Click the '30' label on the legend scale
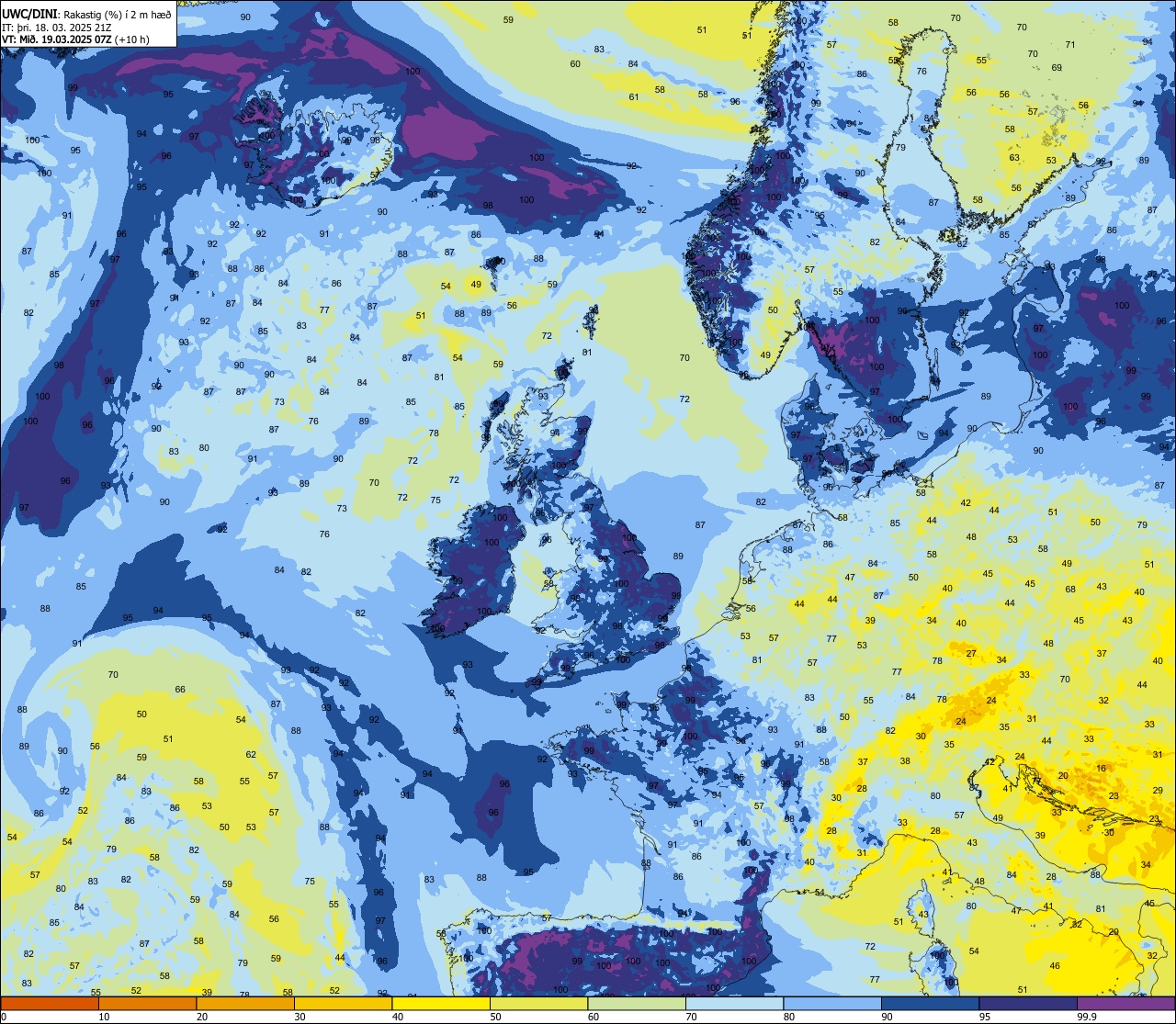 [x=300, y=1017]
